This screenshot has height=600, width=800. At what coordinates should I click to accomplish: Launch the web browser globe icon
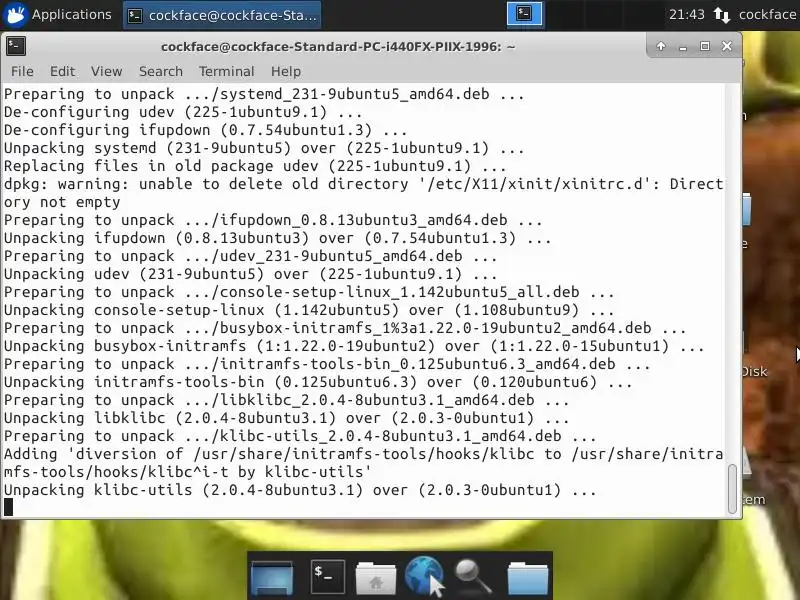[x=423, y=576]
